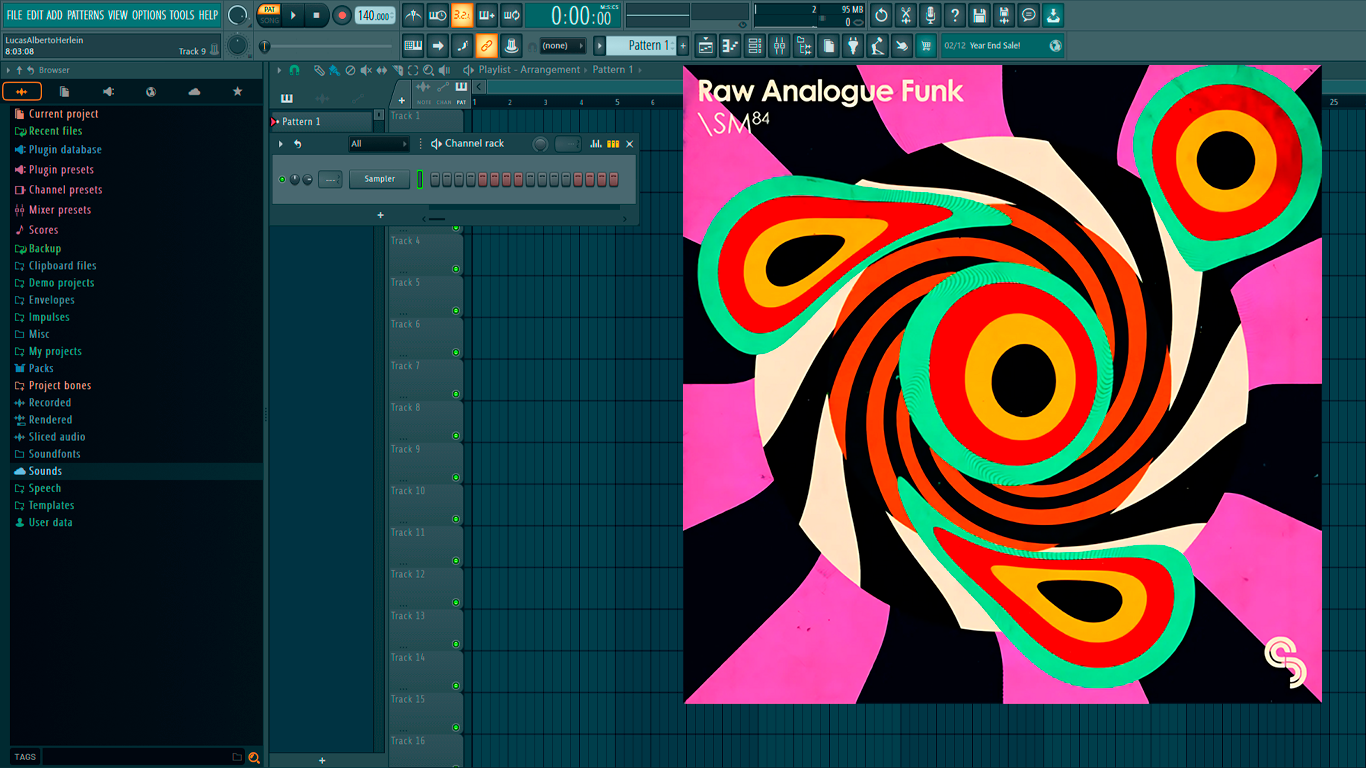This screenshot has height=768, width=1366.
Task: Select the zoom tool in playlist
Action: coord(428,70)
